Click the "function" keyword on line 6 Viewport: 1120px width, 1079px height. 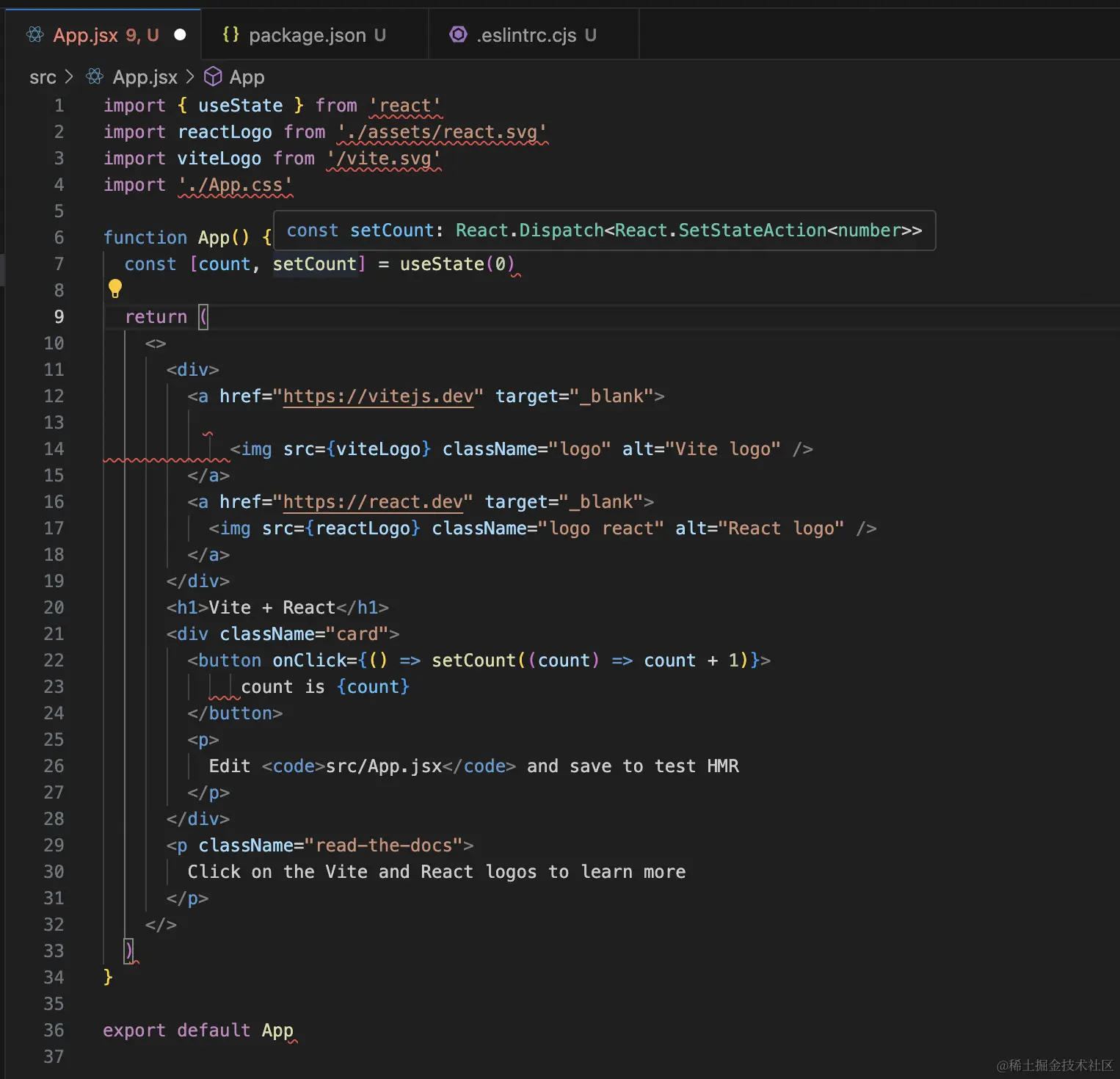(145, 238)
